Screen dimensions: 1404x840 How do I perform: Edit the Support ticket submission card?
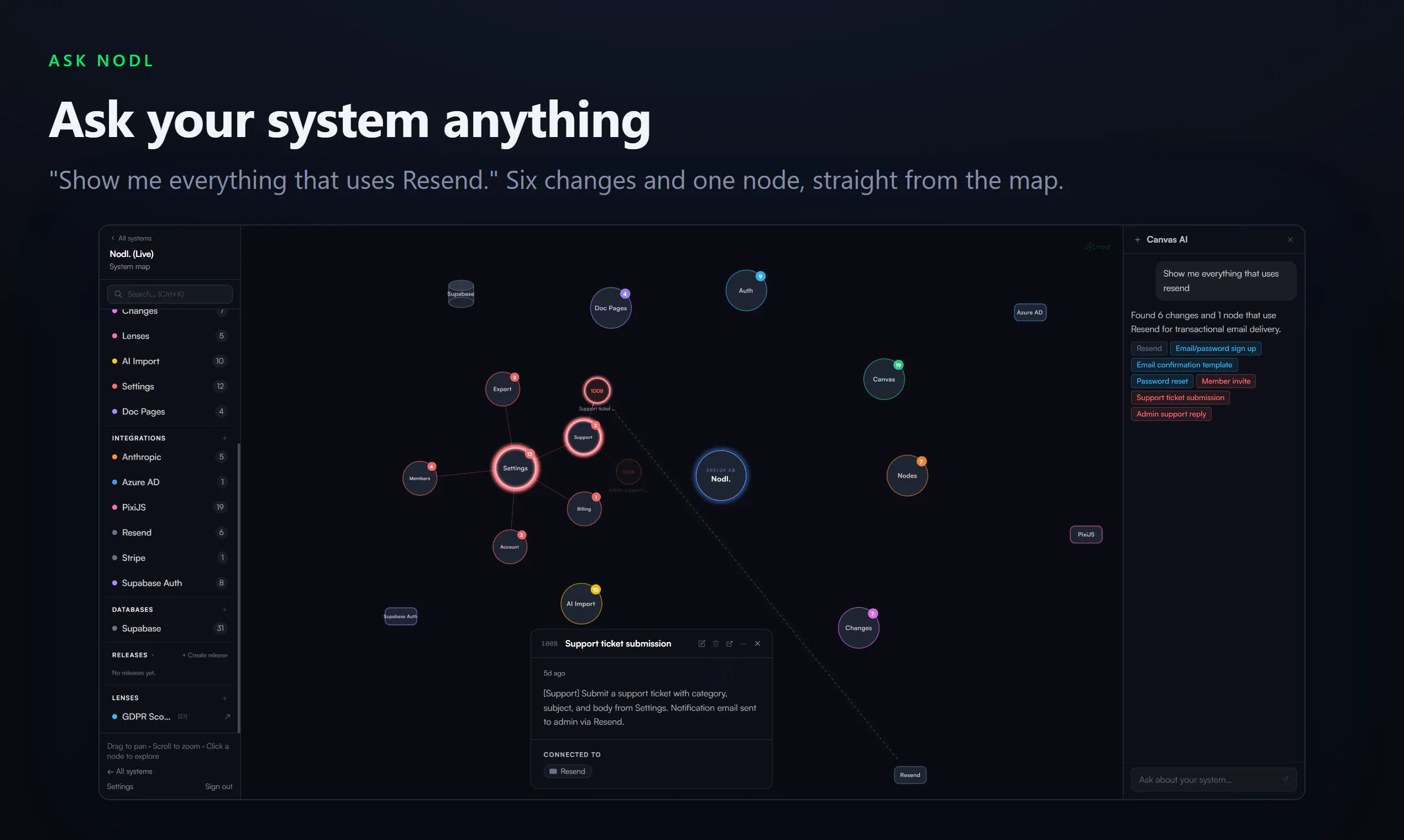click(701, 644)
